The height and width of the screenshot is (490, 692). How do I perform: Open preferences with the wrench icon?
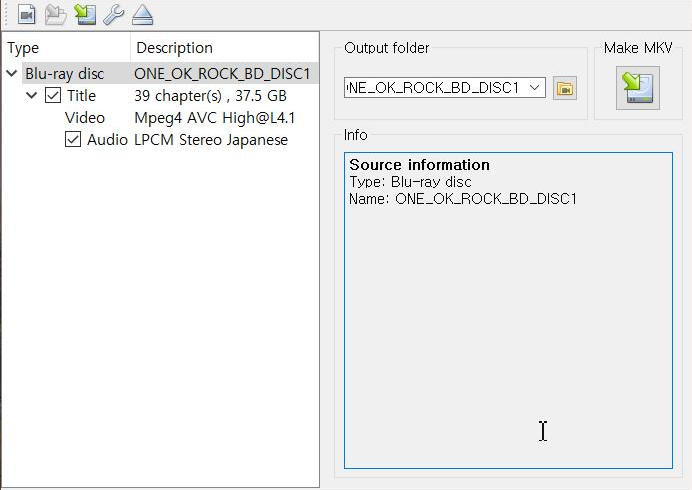114,15
